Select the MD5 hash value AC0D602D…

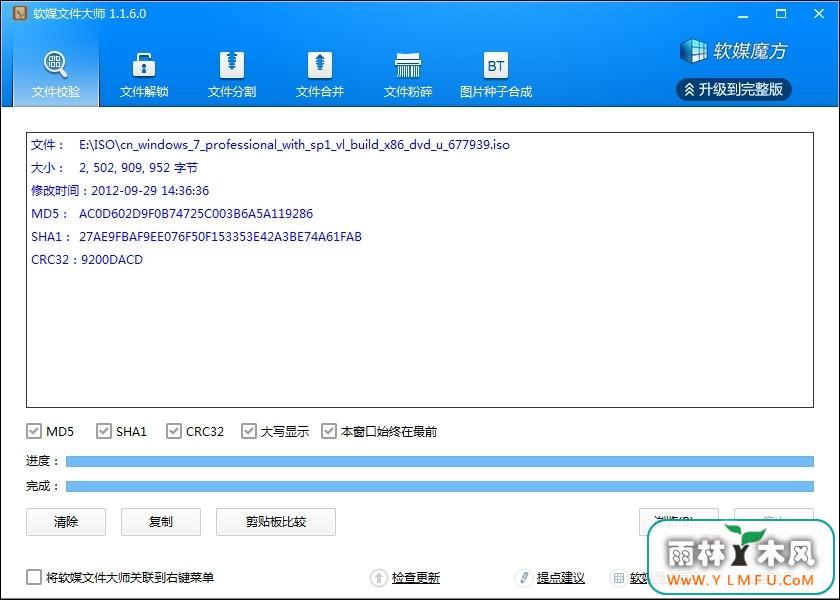tap(196, 214)
